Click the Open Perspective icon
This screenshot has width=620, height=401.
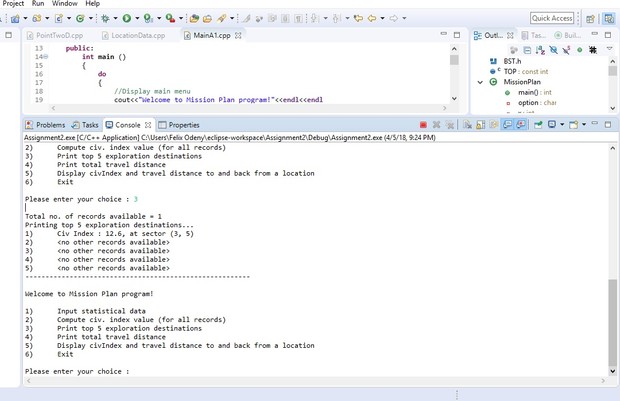coord(590,18)
